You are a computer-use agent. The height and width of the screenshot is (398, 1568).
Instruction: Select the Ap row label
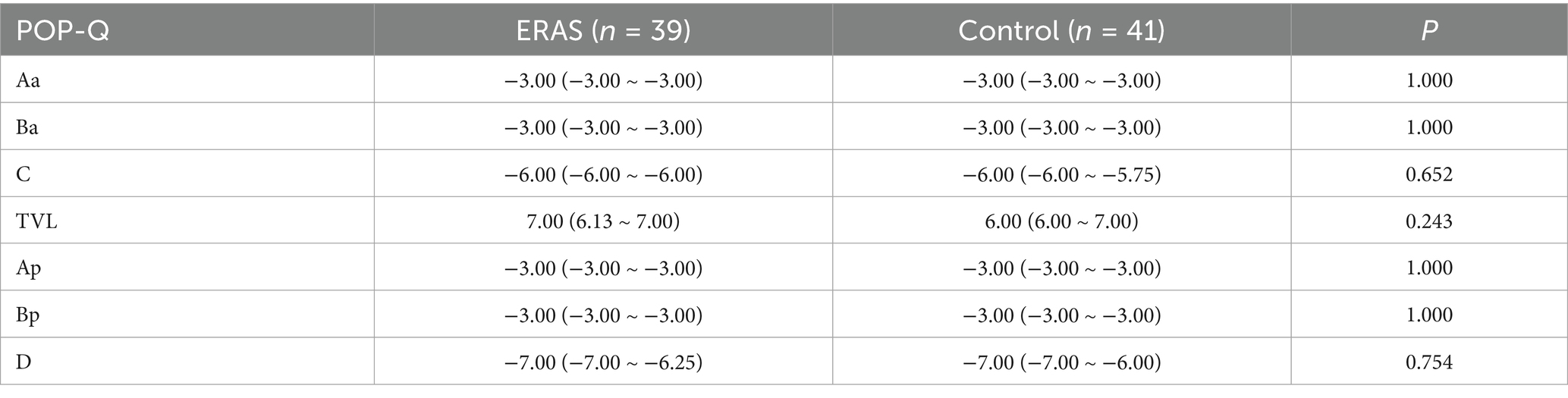click(x=29, y=268)
